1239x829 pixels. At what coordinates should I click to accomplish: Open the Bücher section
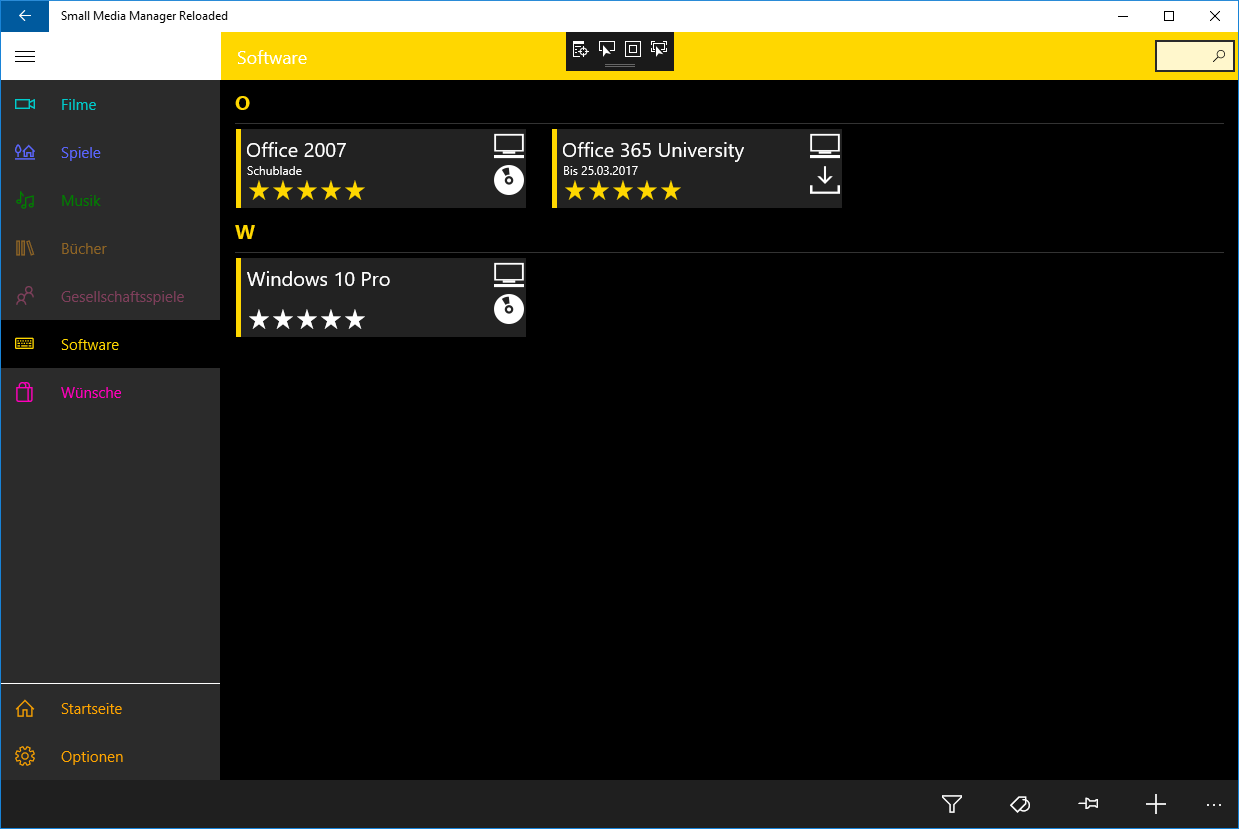(110, 249)
